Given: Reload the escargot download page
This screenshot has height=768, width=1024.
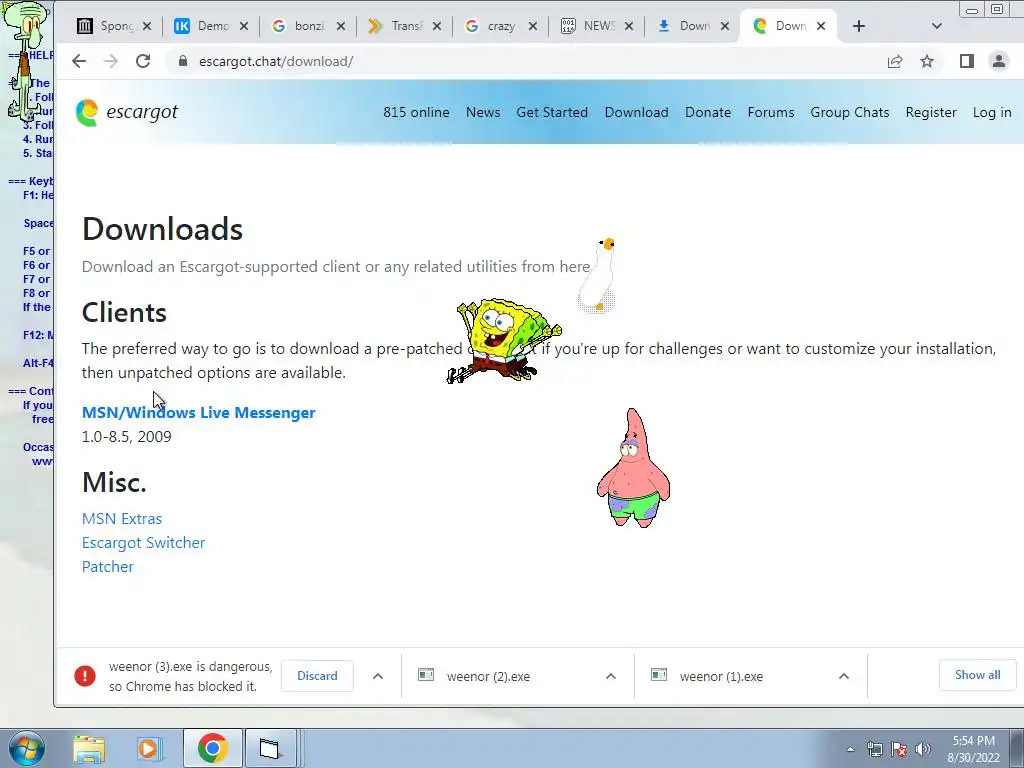Looking at the screenshot, I should [143, 61].
